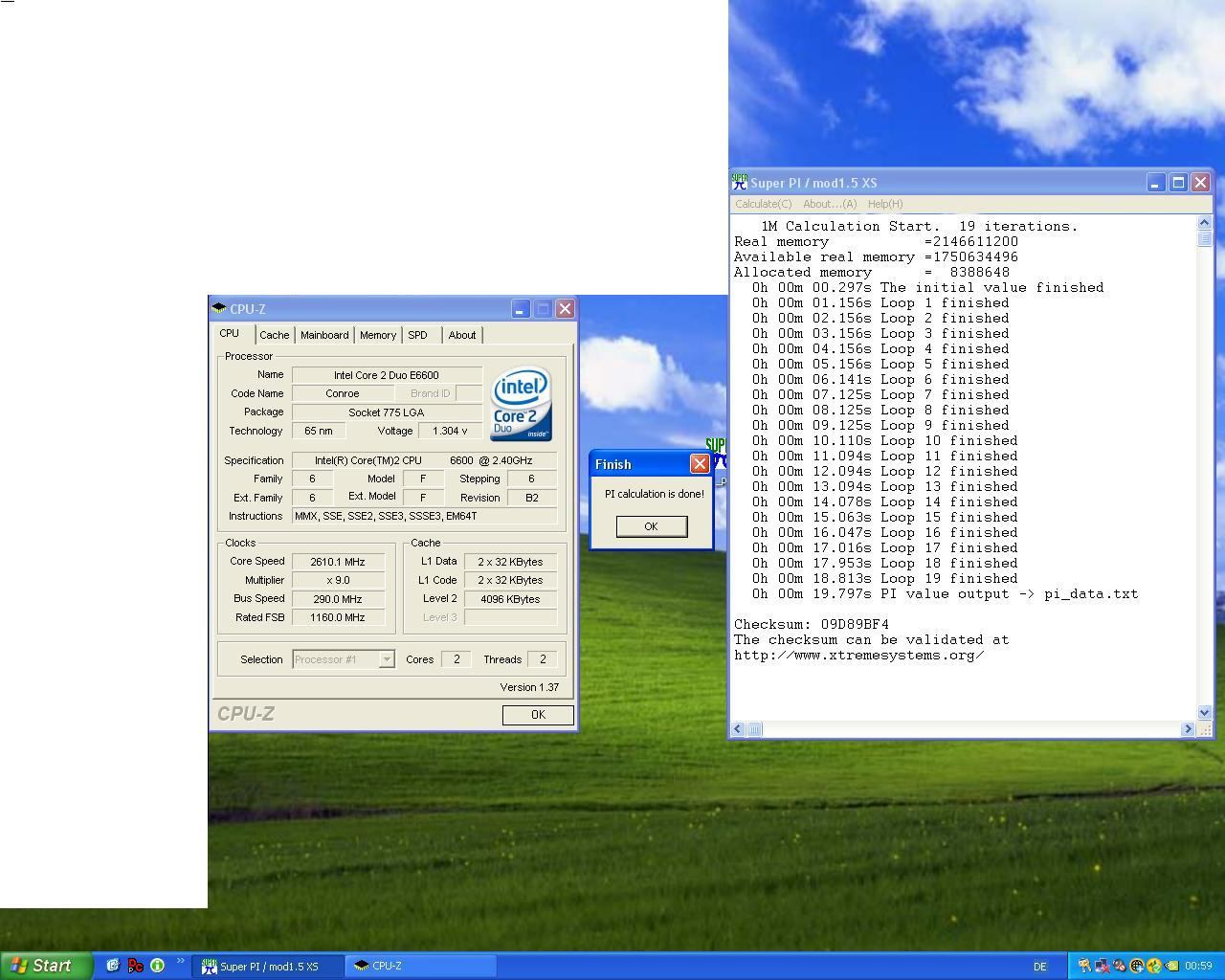Click the DE language indicator
Image resolution: width=1225 pixels, height=980 pixels.
tap(1039, 967)
